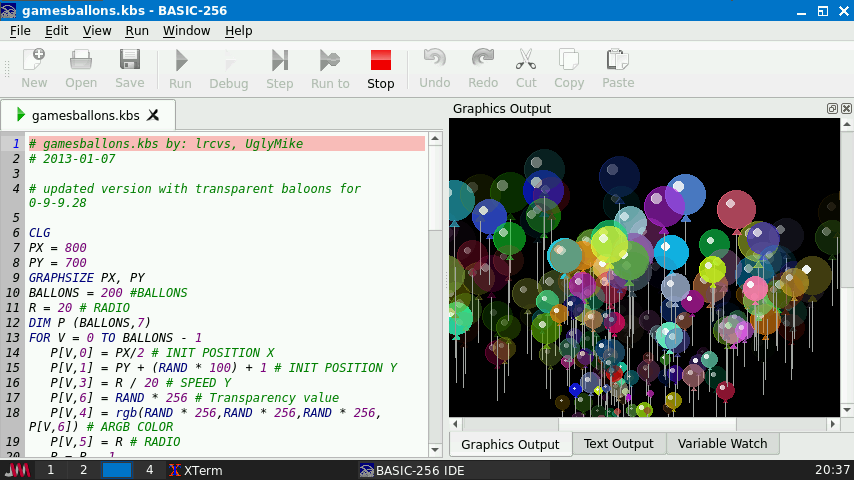Click the Run to toolbar icon

pyautogui.click(x=330, y=69)
